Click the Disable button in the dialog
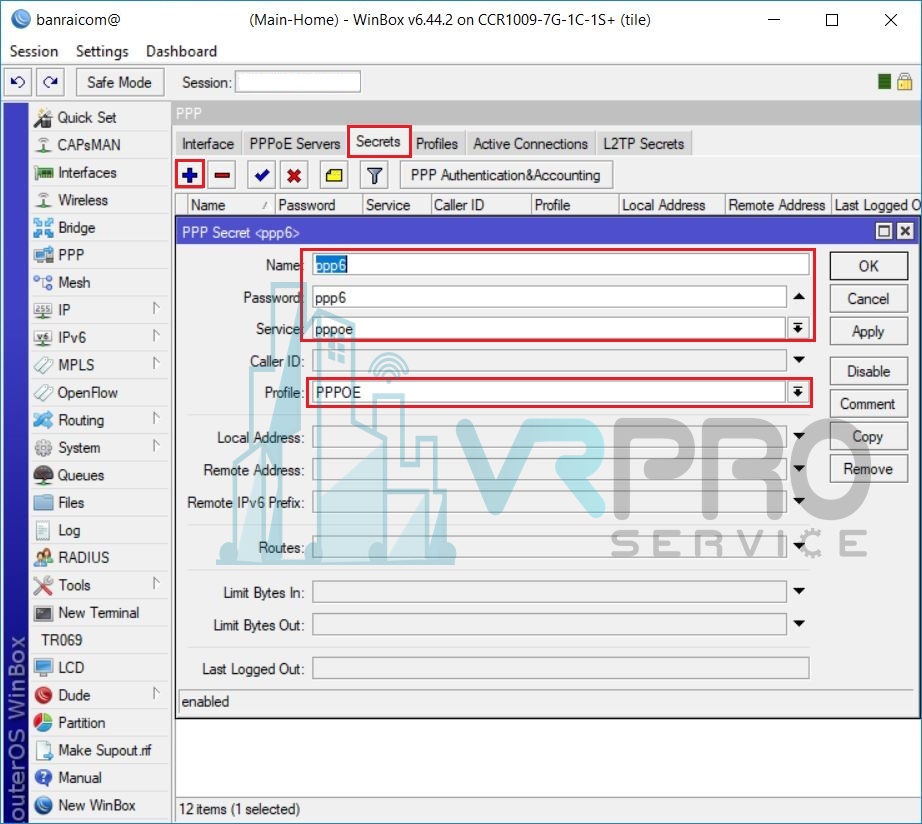Viewport: 922px width, 824px height. [x=868, y=371]
